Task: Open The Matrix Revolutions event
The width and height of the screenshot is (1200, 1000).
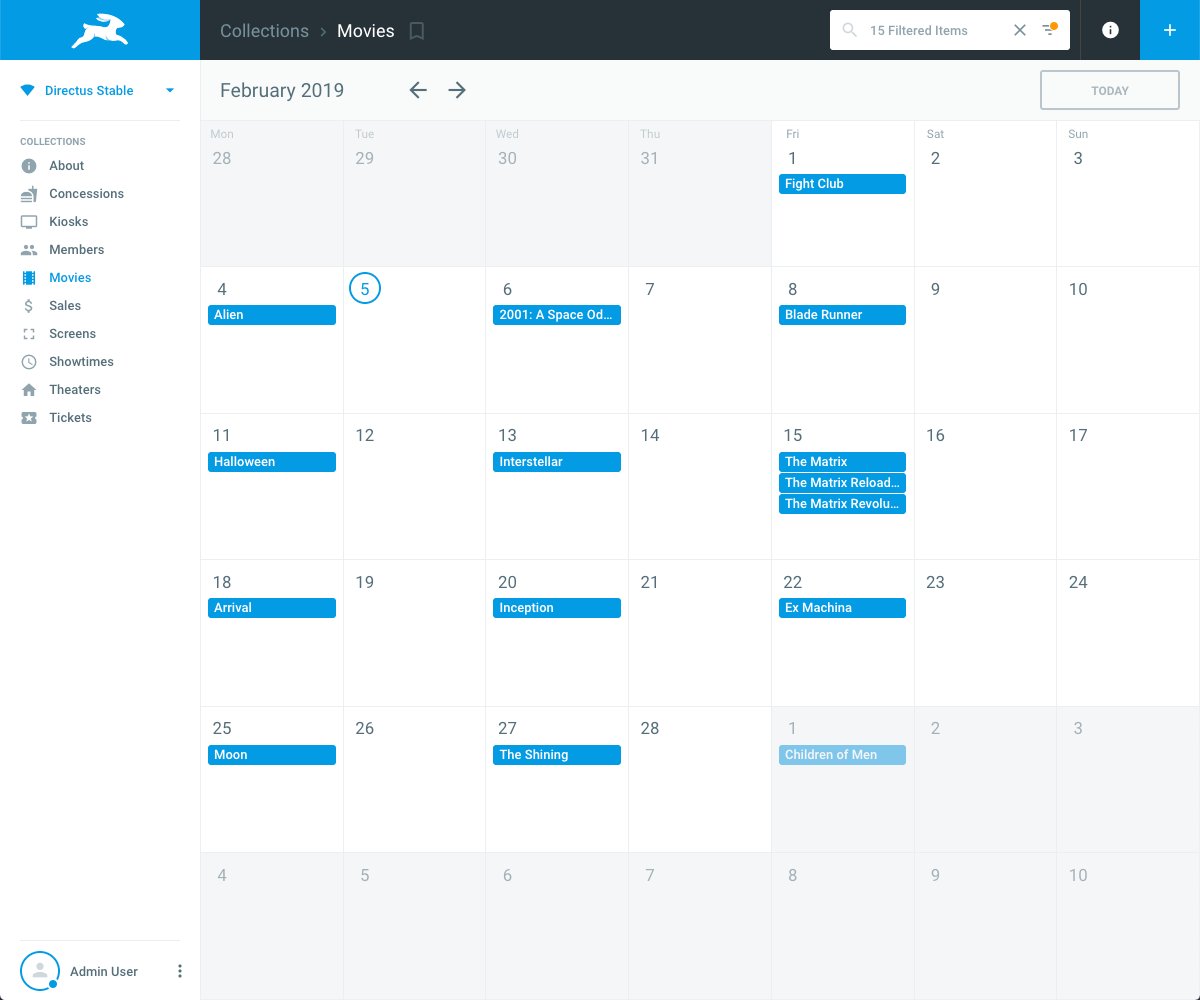Action: click(842, 504)
